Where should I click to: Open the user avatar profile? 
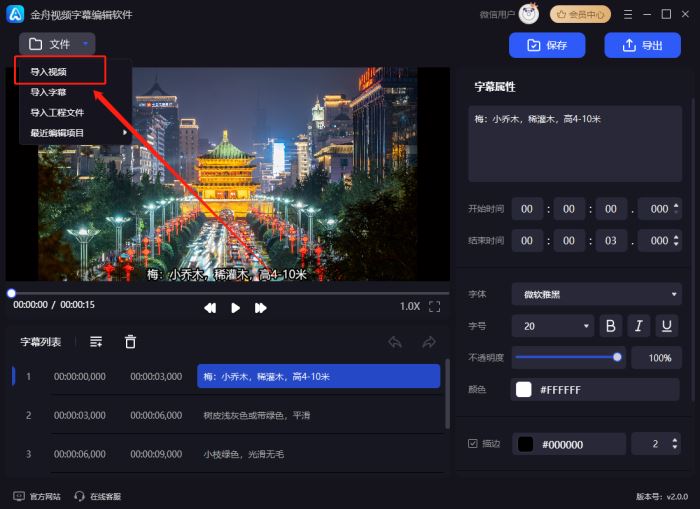point(529,14)
